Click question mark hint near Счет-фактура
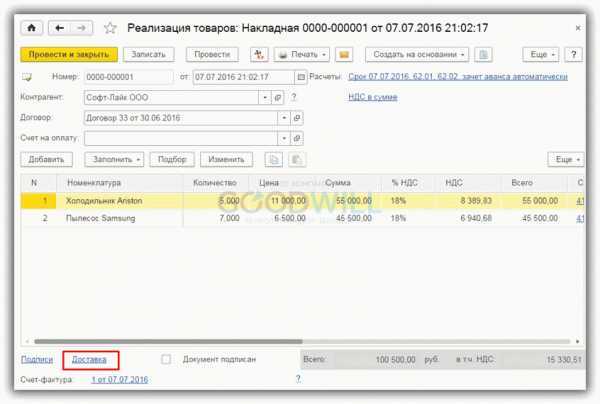This screenshot has height=404, width=600. 298,379
